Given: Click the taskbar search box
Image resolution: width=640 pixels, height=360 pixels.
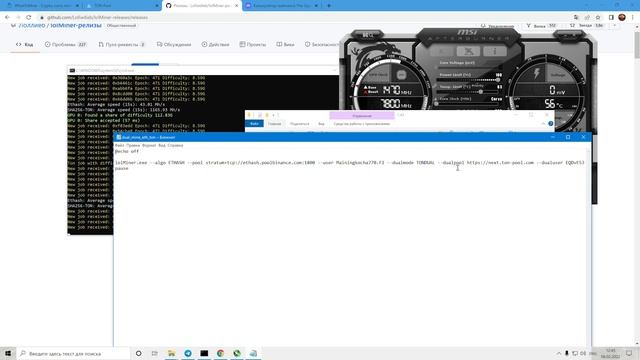Looking at the screenshot, I should coord(73,353).
